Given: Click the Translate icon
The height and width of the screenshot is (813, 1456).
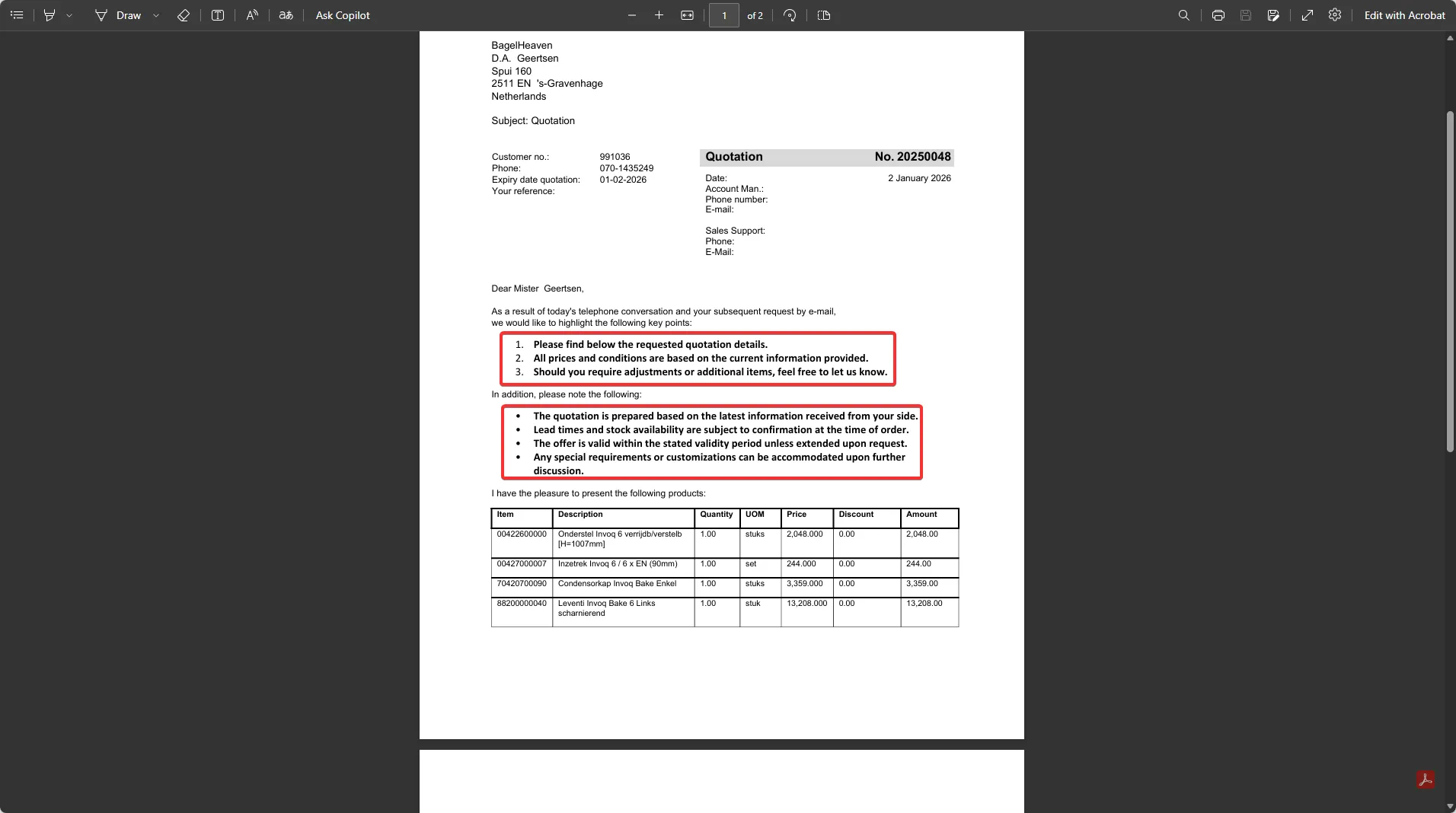Looking at the screenshot, I should point(286,15).
